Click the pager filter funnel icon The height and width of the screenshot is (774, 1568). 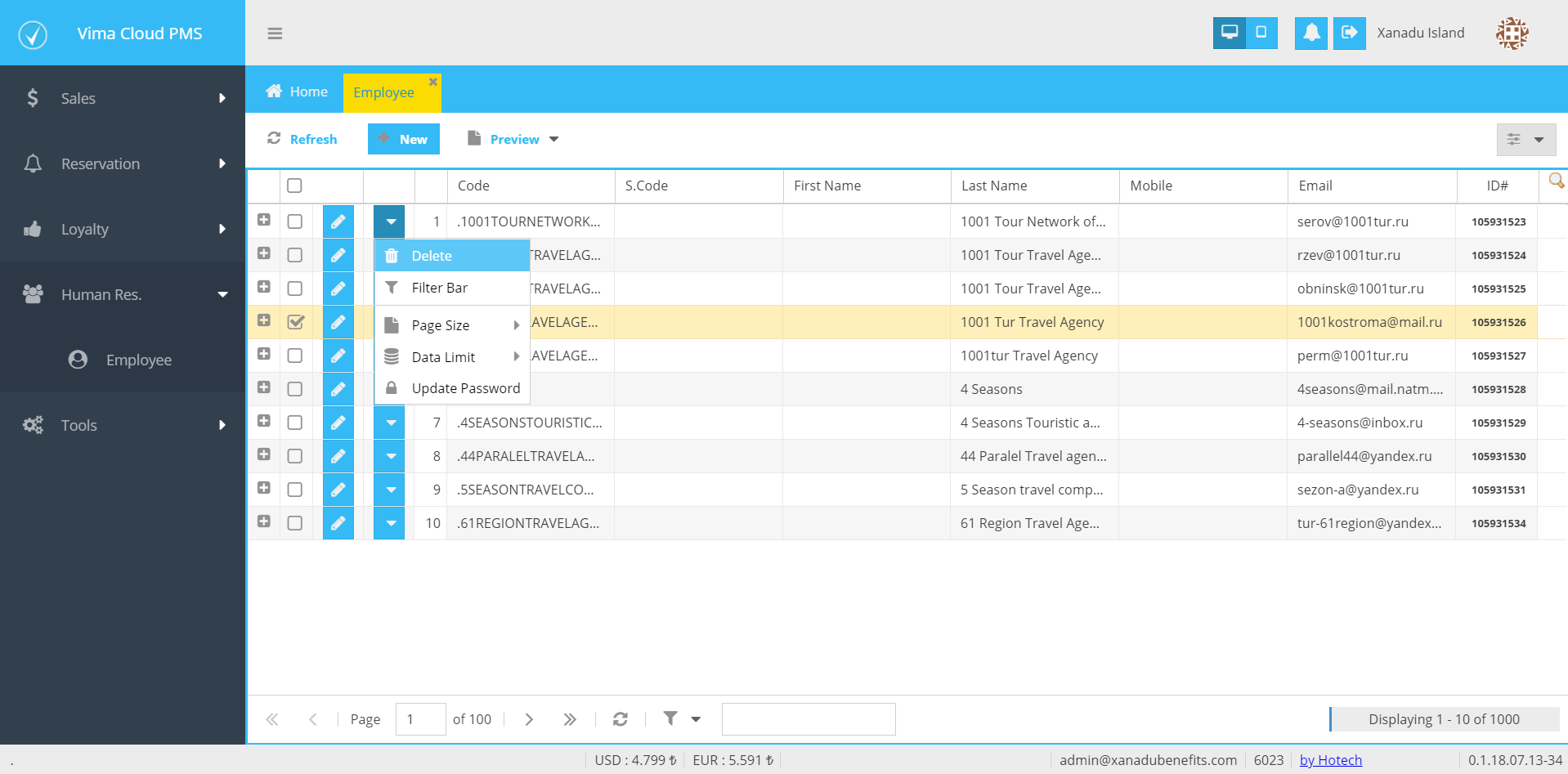[x=670, y=718]
